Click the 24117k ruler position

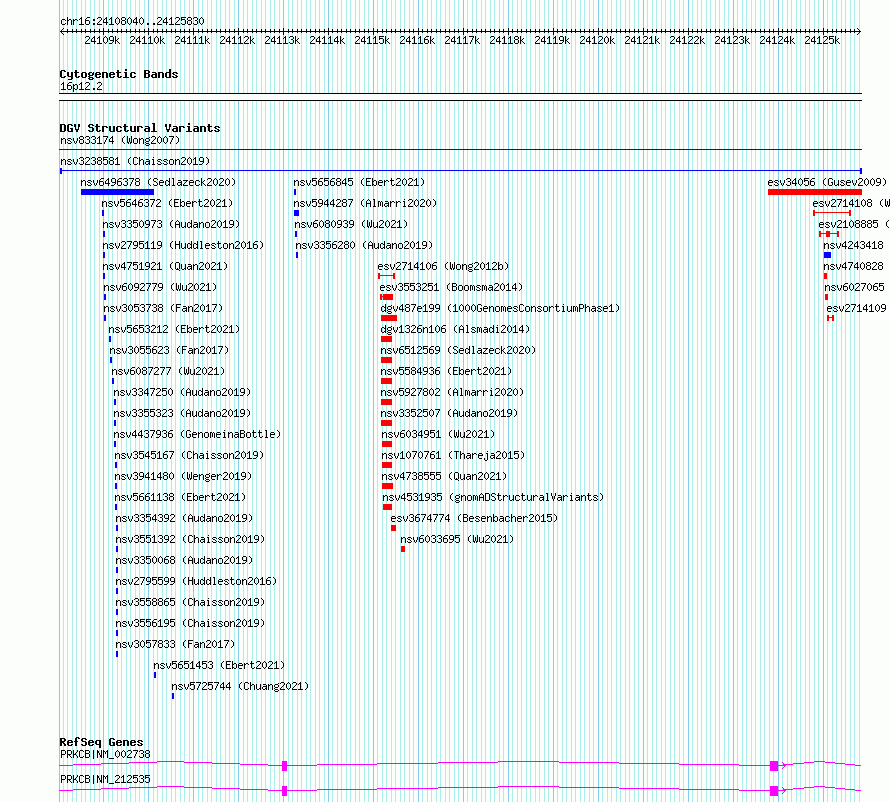pyautogui.click(x=462, y=40)
